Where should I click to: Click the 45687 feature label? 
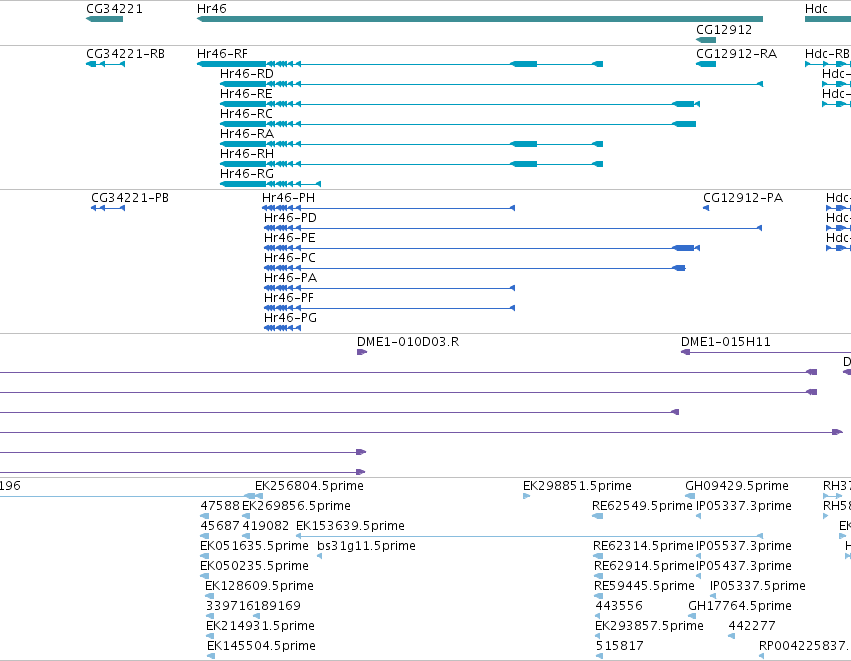pyautogui.click(x=220, y=526)
